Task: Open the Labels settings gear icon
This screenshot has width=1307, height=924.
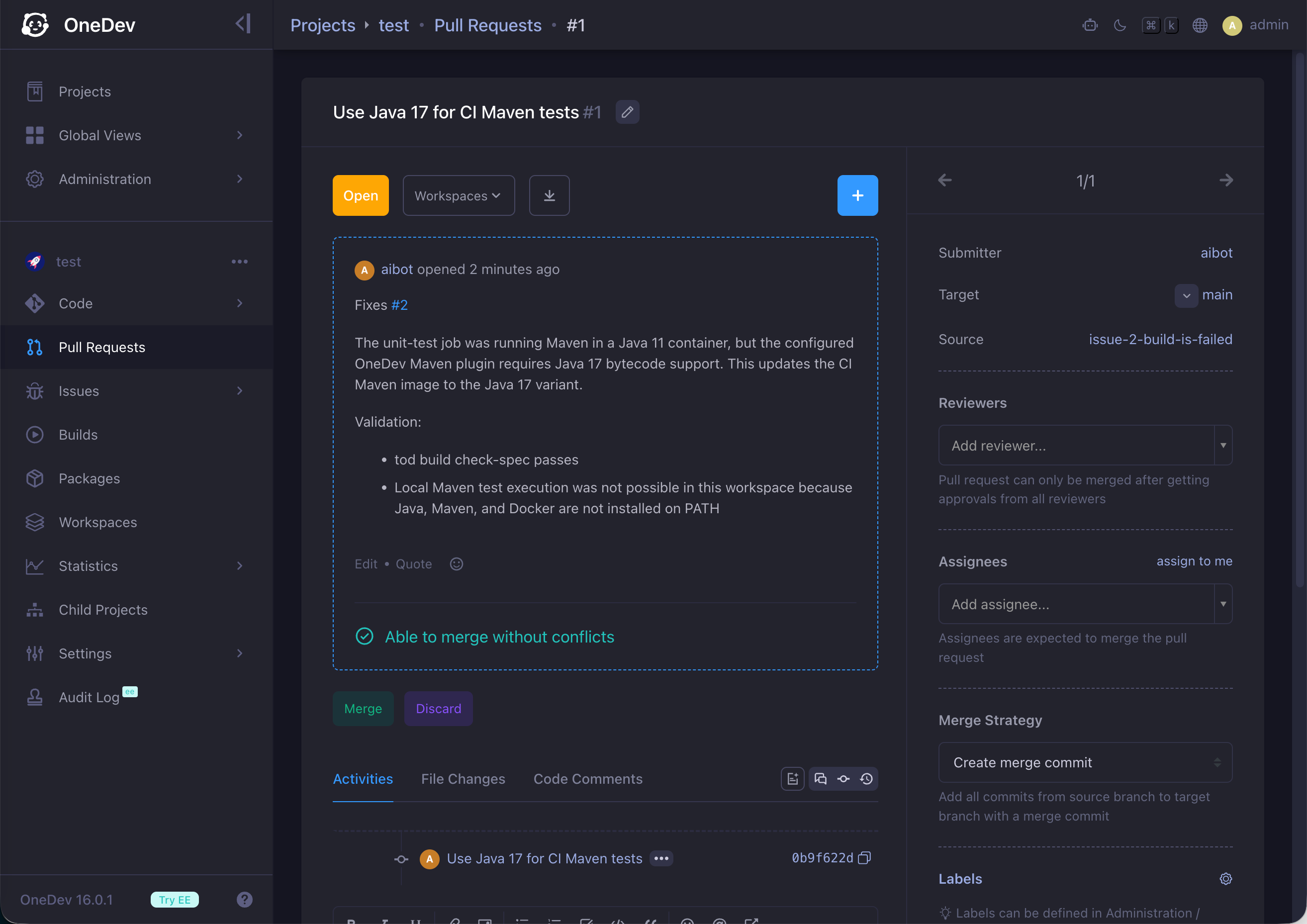Action: [x=1225, y=879]
